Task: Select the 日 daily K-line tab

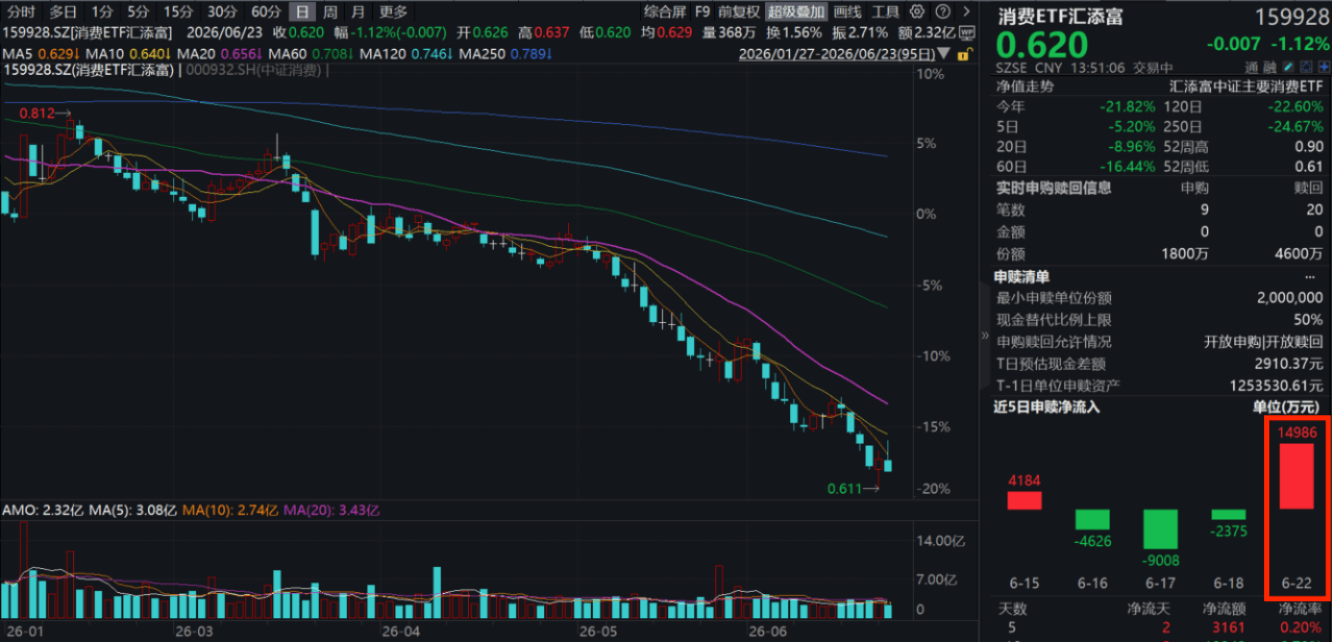Action: pyautogui.click(x=301, y=12)
